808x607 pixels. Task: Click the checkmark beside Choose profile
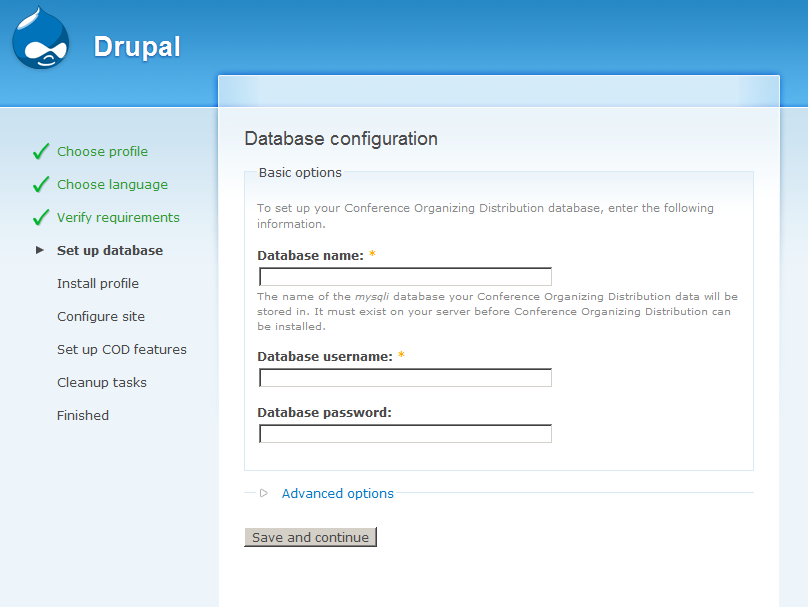(x=41, y=151)
